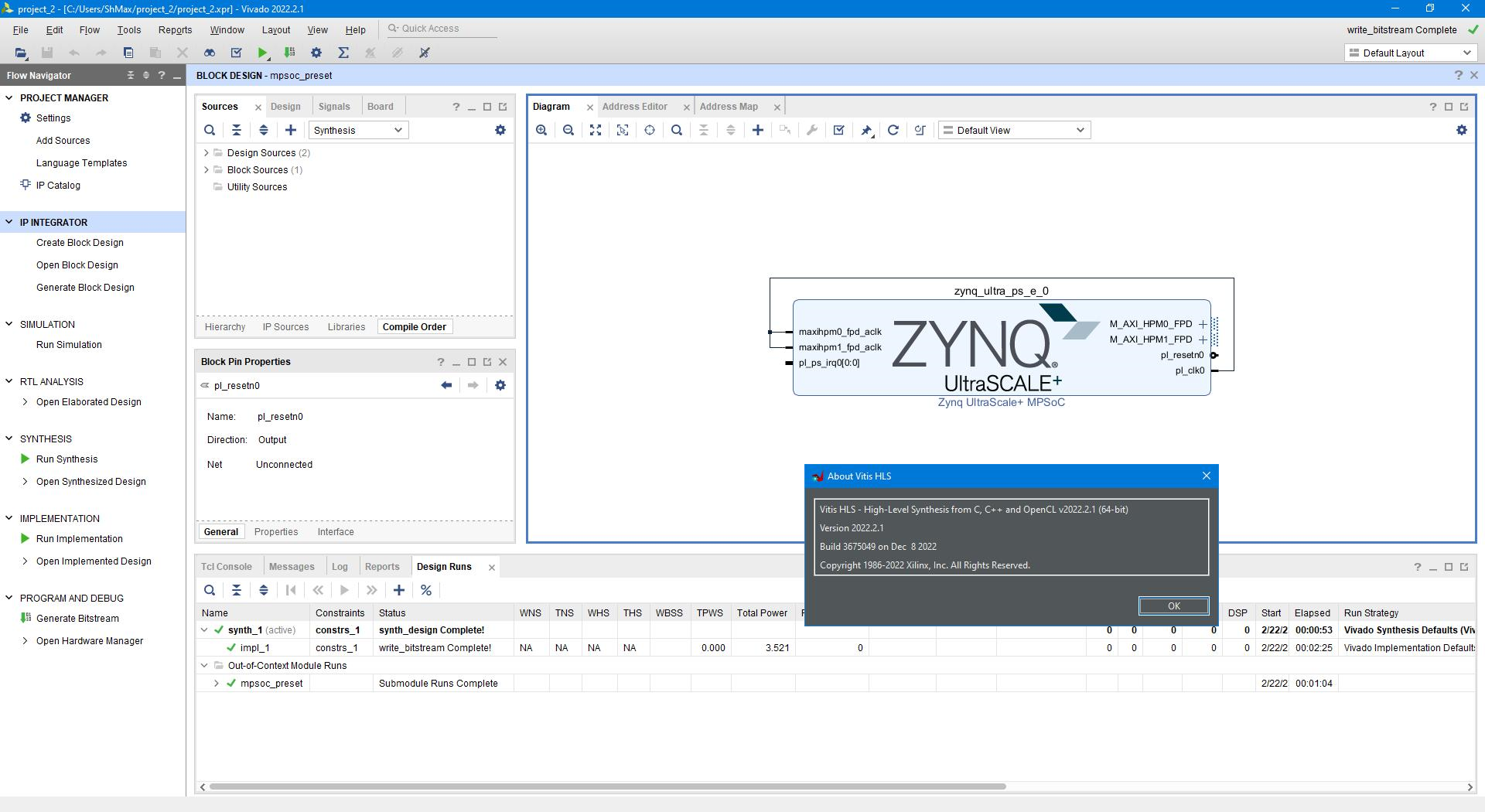Add sources plus icon in Sources panel
Screen dimensions: 1485x812
[291, 130]
